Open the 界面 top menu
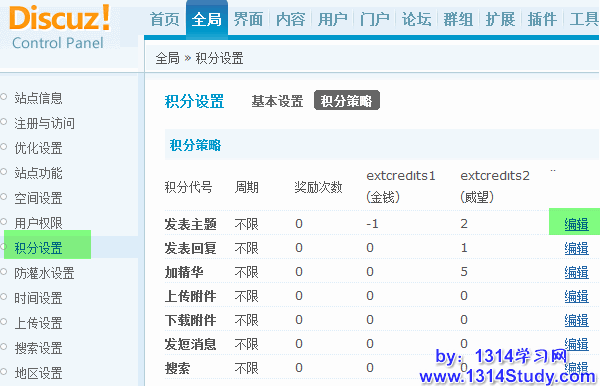 (x=248, y=19)
